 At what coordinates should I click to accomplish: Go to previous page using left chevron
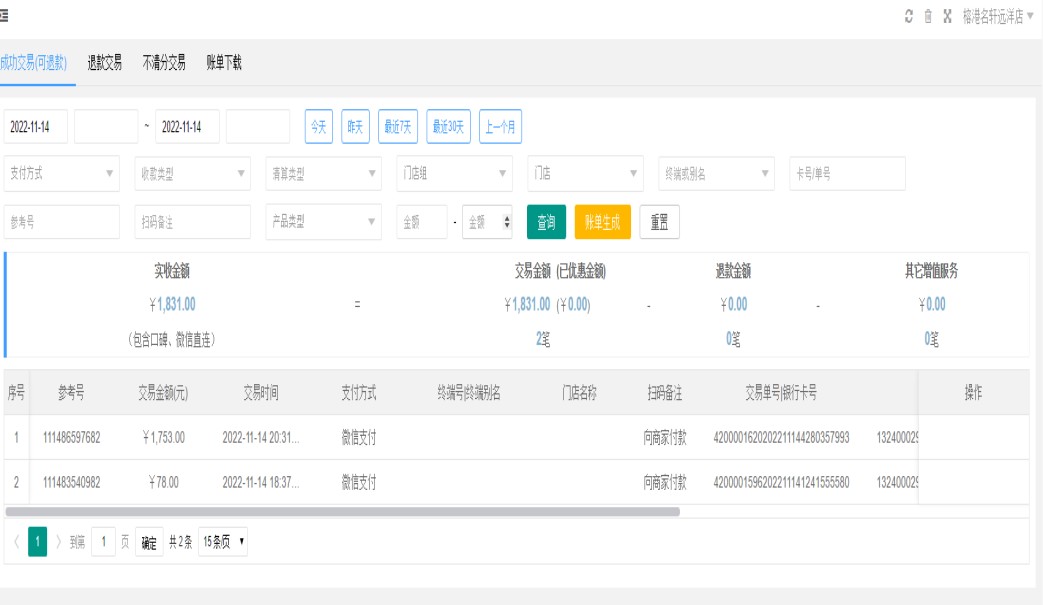pyautogui.click(x=16, y=543)
